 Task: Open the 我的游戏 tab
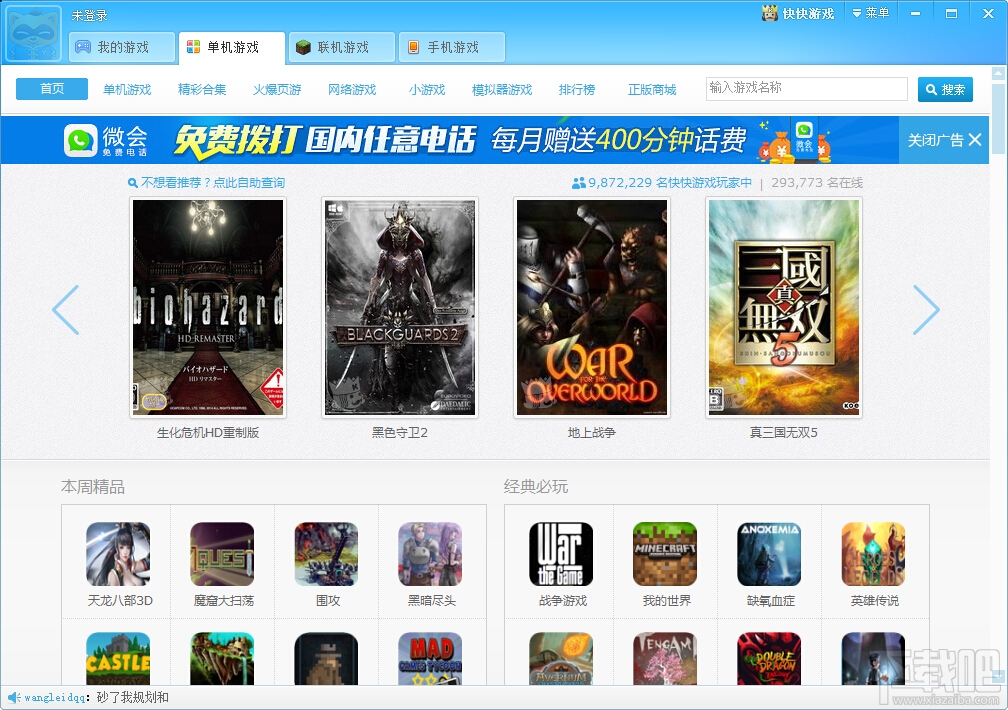click(122, 47)
